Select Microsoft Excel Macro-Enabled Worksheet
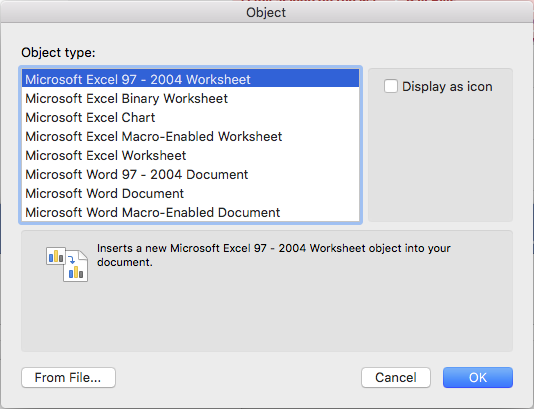This screenshot has width=534, height=409. (190, 137)
